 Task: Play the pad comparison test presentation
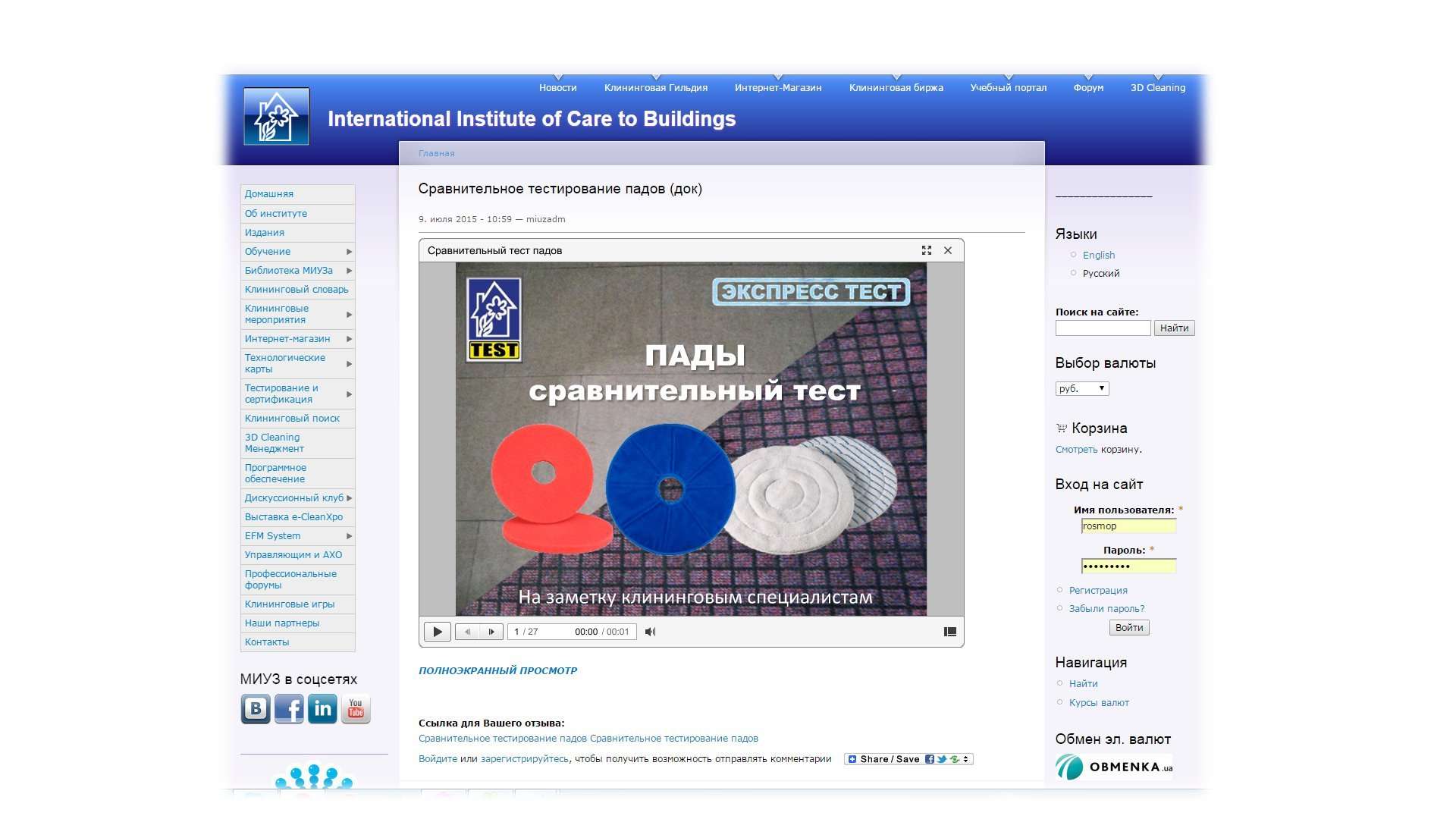tap(438, 632)
